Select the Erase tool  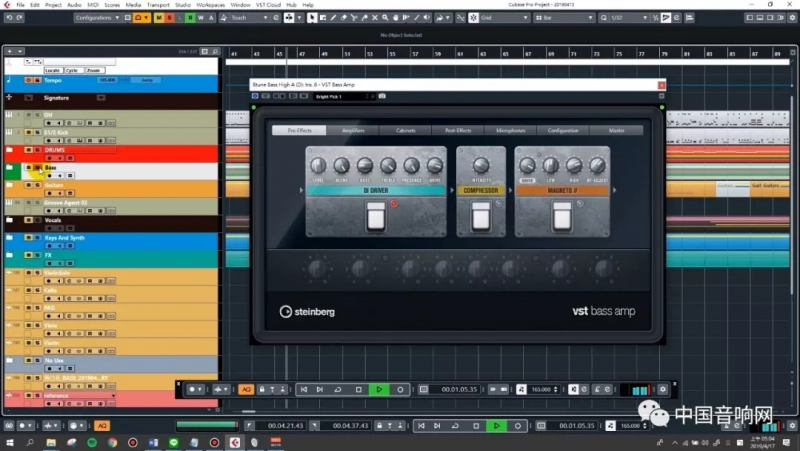coord(343,18)
